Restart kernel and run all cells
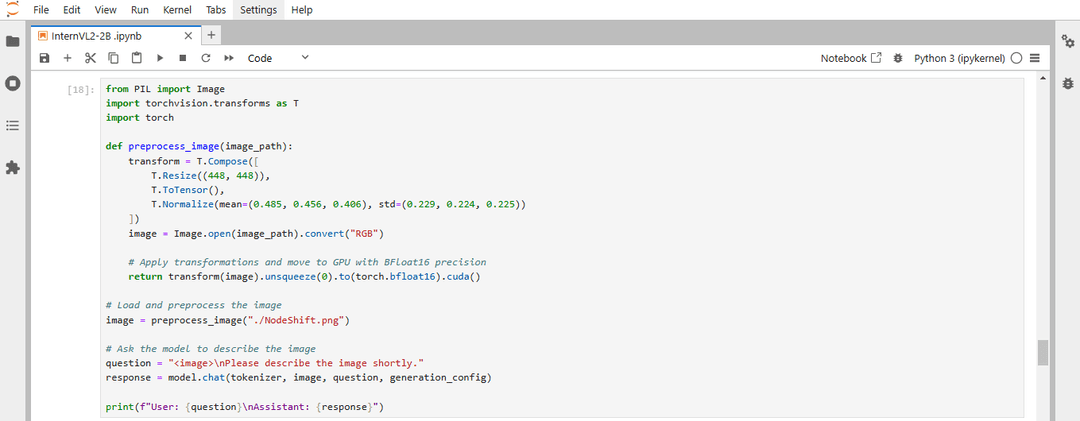 (x=229, y=59)
